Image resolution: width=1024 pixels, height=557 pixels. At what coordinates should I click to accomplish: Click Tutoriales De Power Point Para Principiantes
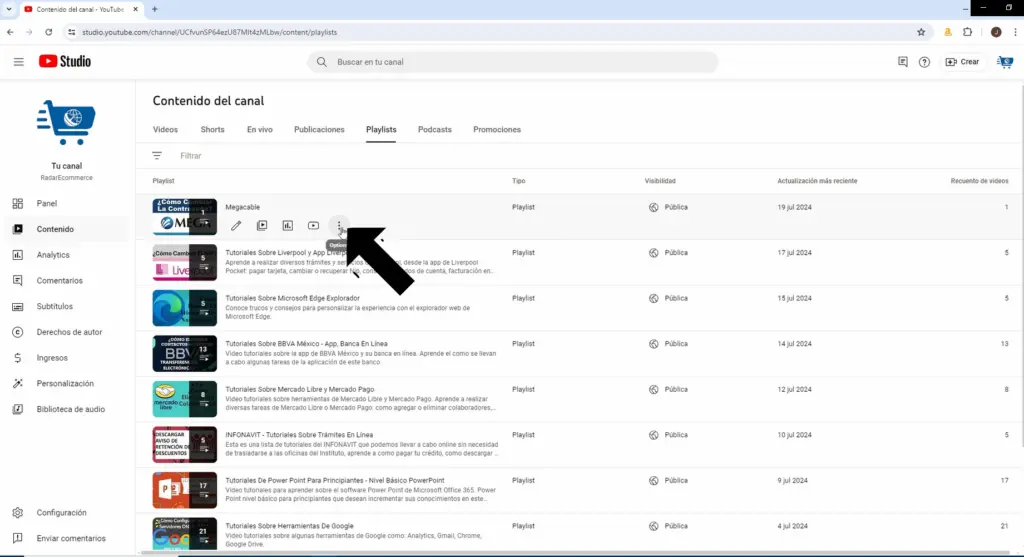[334, 481]
